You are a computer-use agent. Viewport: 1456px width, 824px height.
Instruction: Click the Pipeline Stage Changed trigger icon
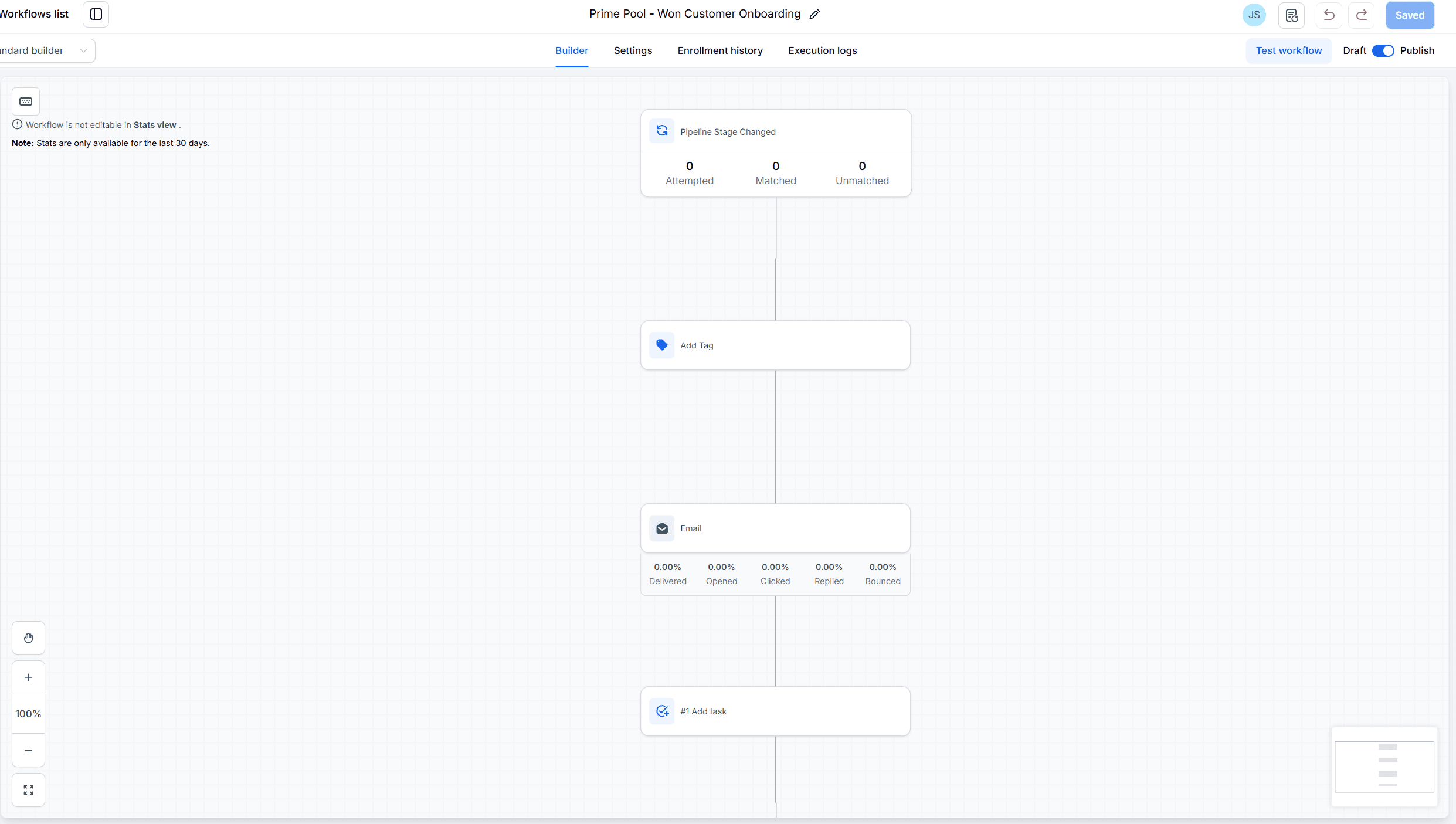pos(662,131)
